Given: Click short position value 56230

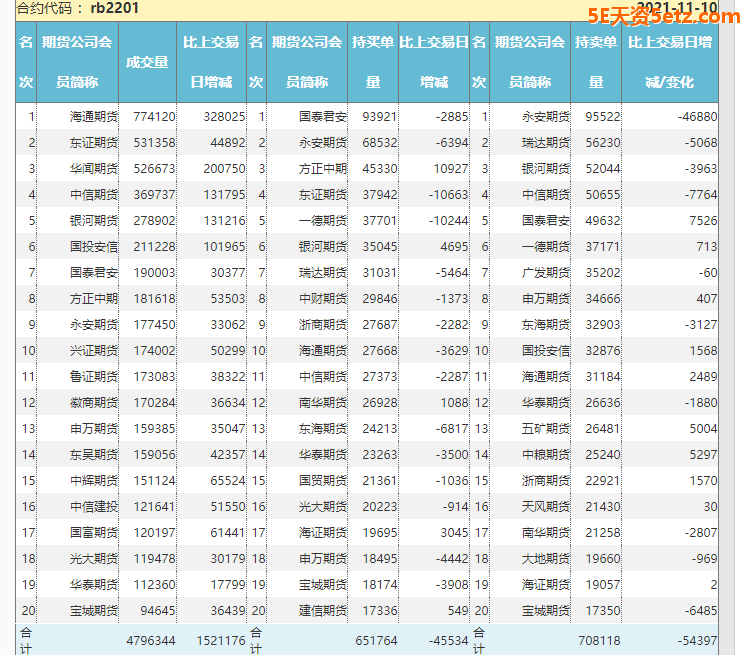Looking at the screenshot, I should (x=602, y=142).
